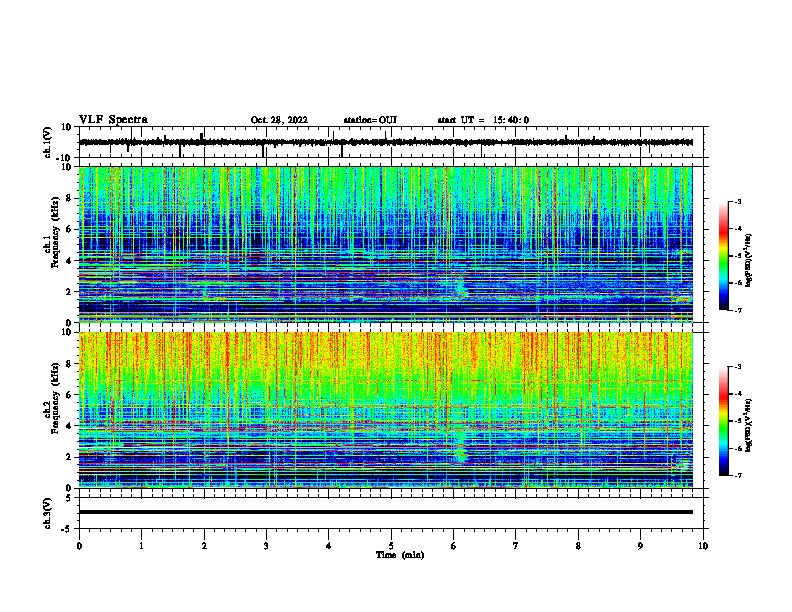Click time axis tick label 5
The height and width of the screenshot is (612, 792).
point(391,546)
